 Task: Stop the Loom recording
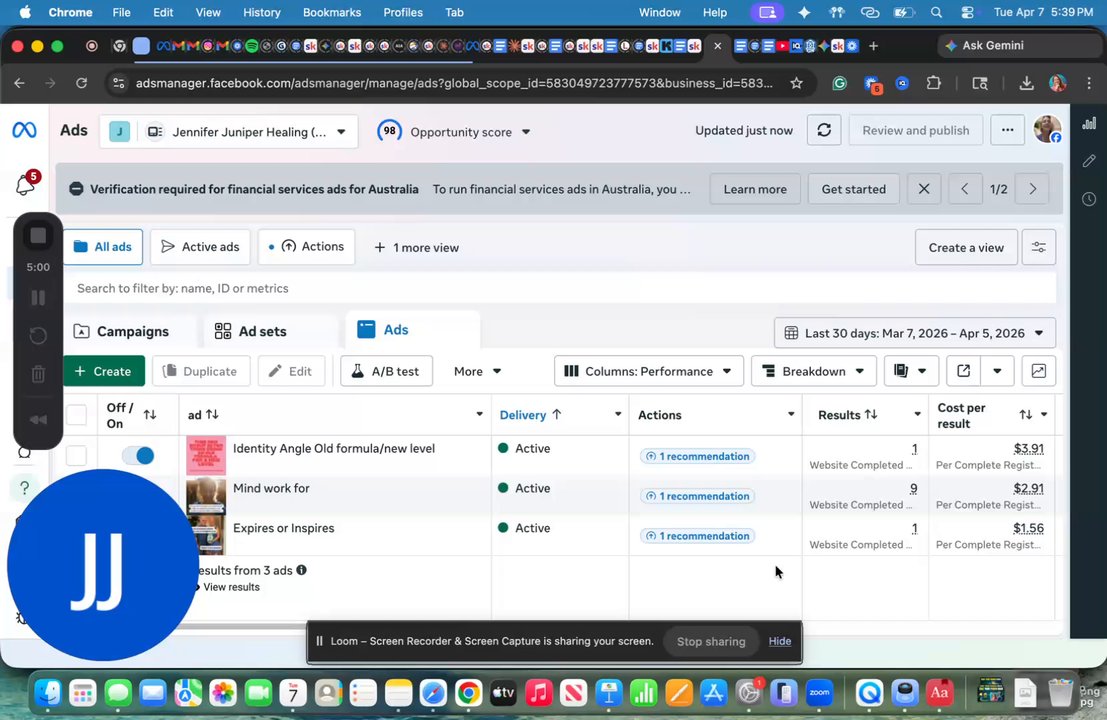click(x=38, y=236)
